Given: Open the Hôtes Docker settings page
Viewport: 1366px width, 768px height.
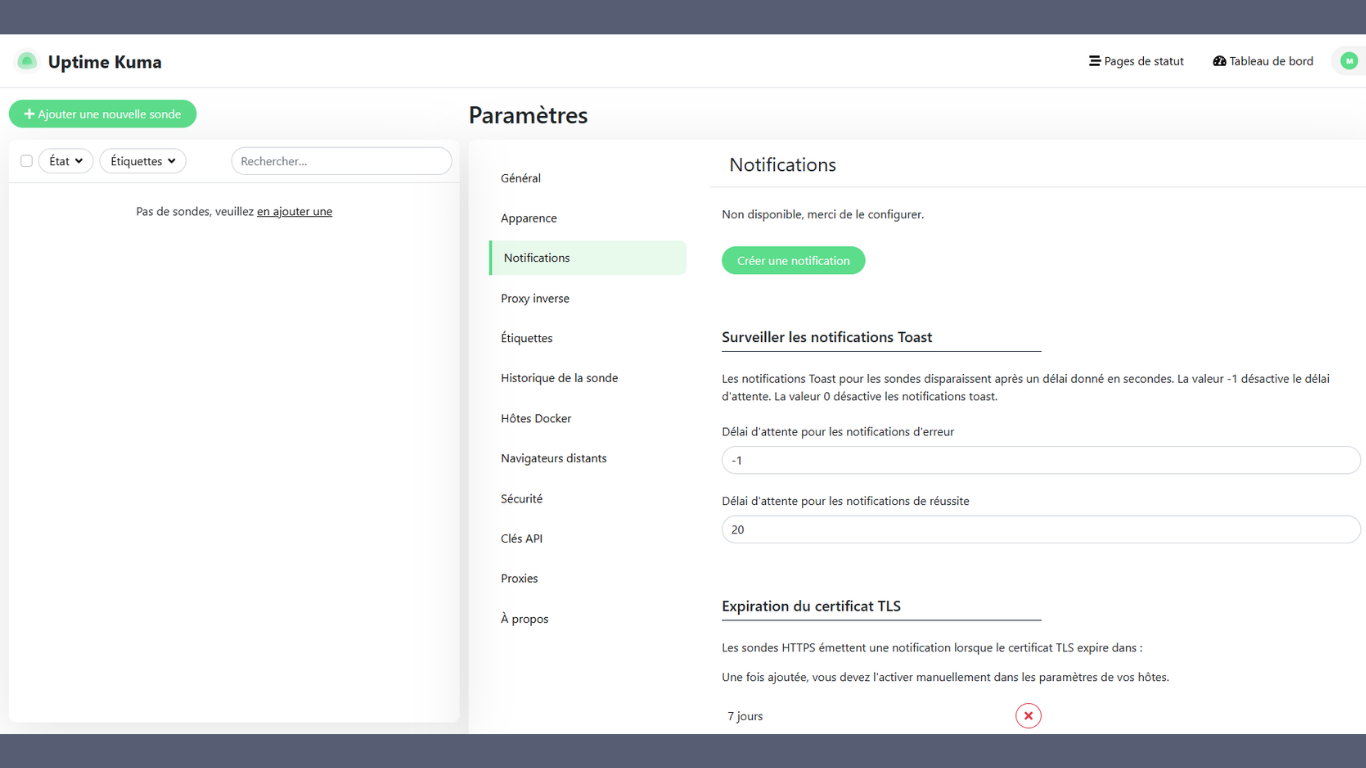Looking at the screenshot, I should 535,418.
